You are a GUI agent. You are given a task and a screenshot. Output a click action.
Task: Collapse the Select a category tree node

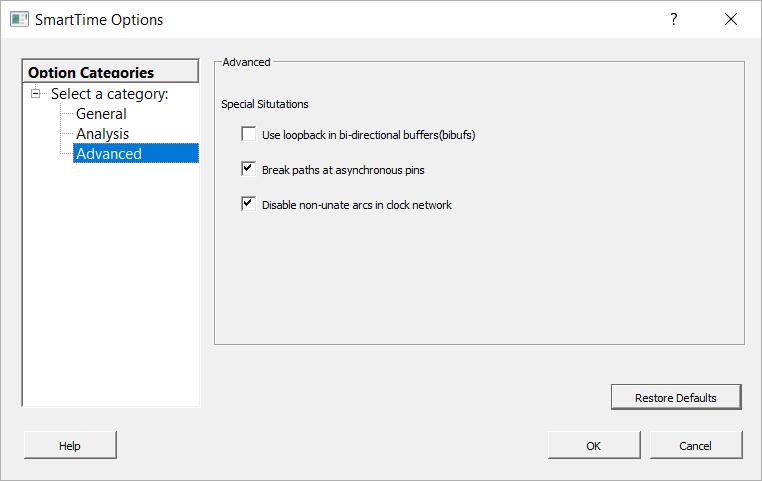tap(36, 94)
